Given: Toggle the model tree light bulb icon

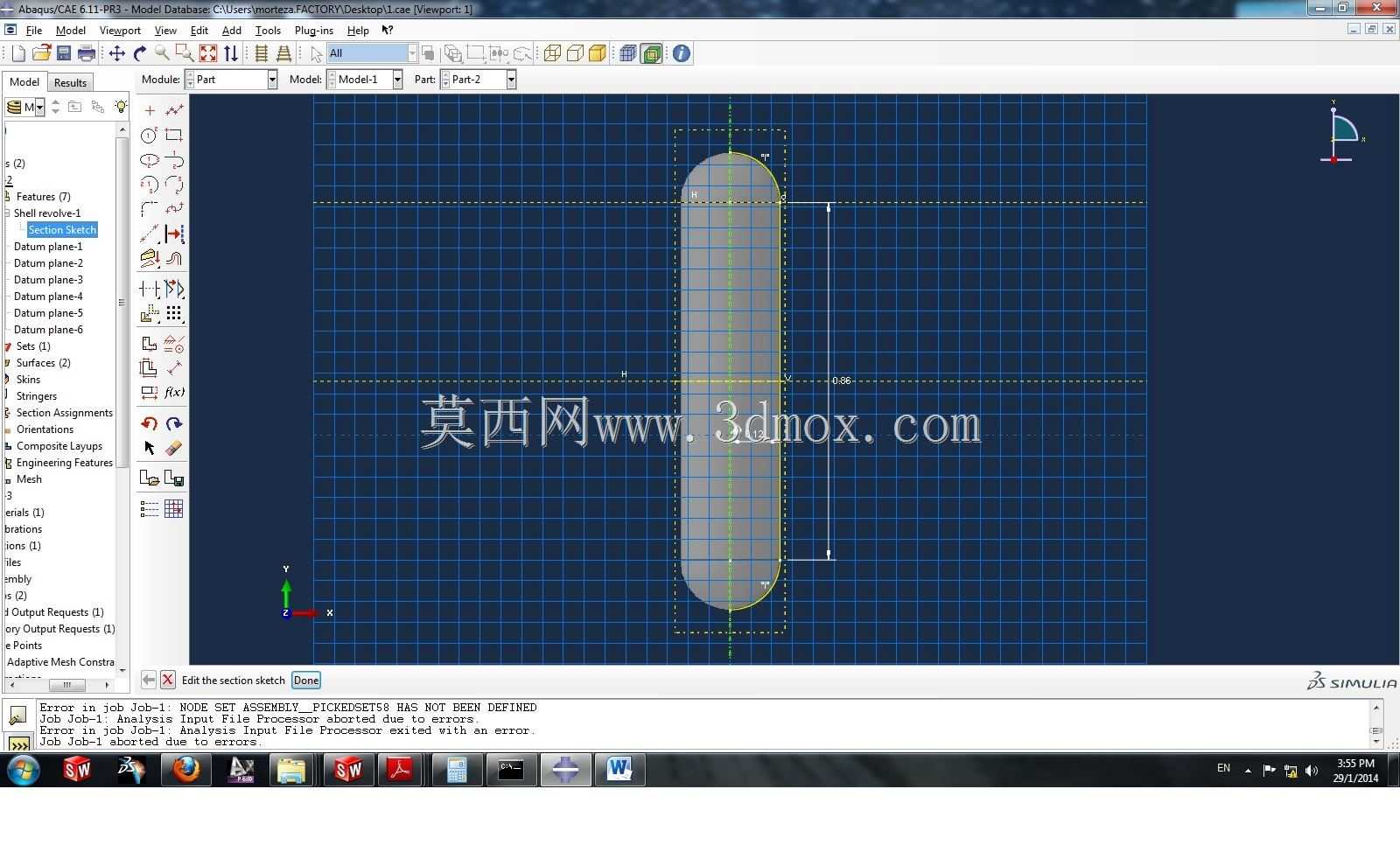Looking at the screenshot, I should 121,107.
